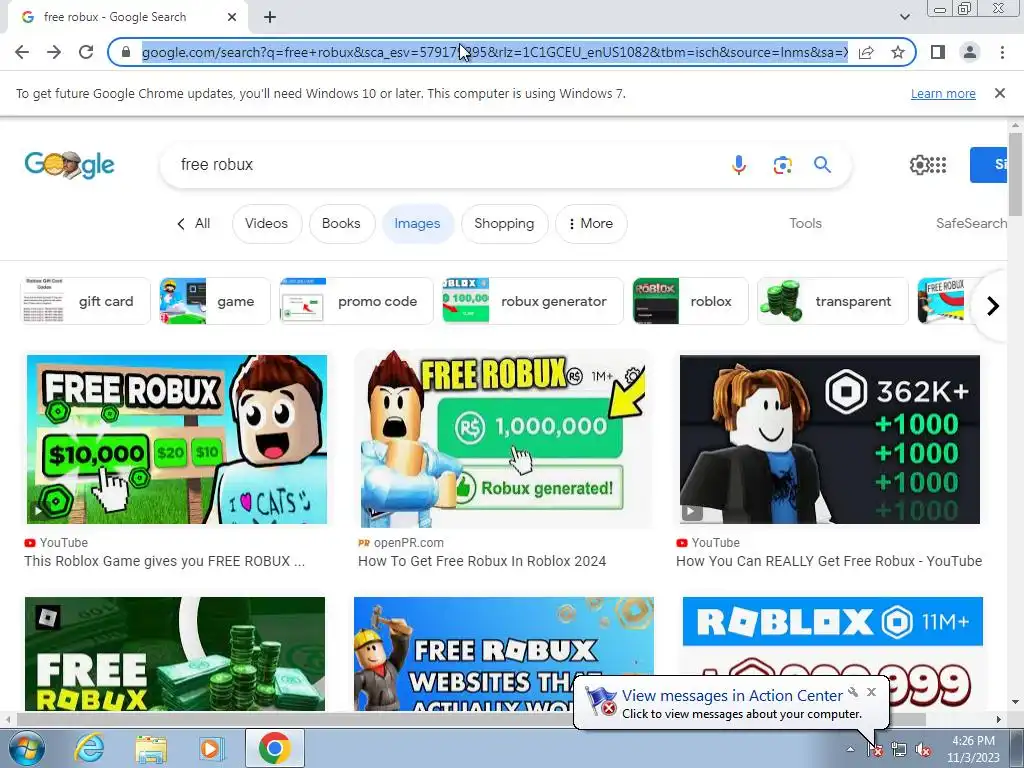Screen dimensions: 1024x768
Task: Open the muted volume tray icon
Action: click(x=923, y=750)
